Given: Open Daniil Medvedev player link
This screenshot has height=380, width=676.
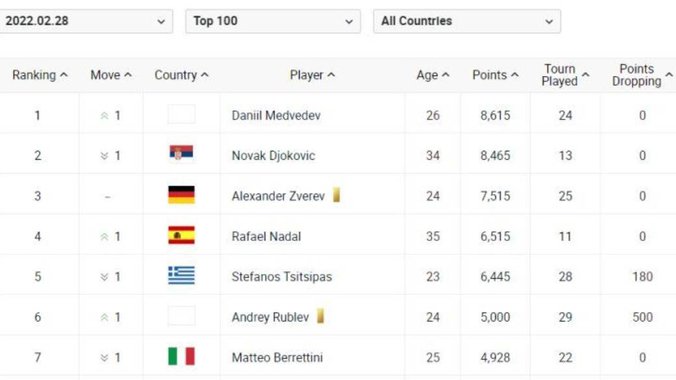Looking at the screenshot, I should pos(276,116).
